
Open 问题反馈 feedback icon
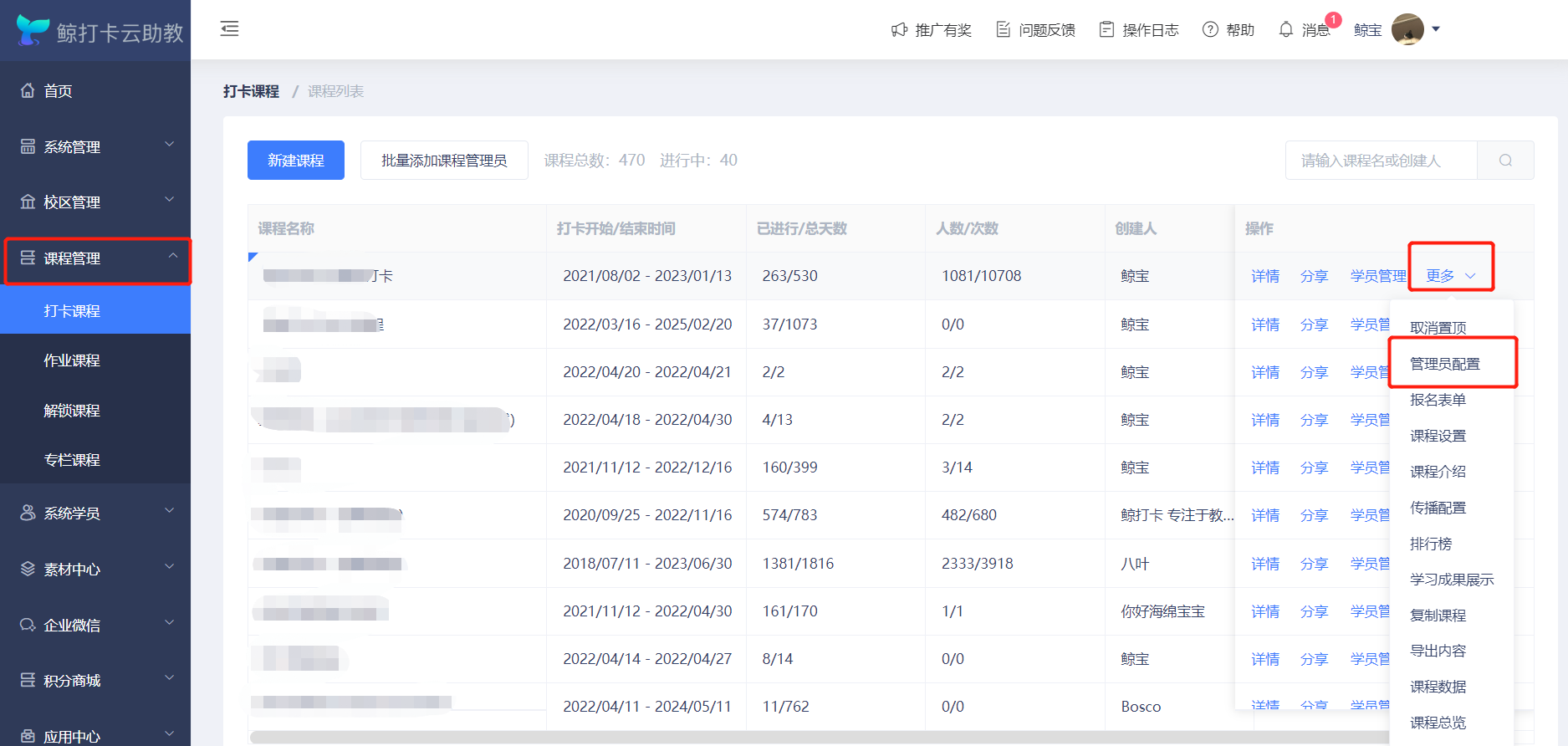(x=1003, y=30)
